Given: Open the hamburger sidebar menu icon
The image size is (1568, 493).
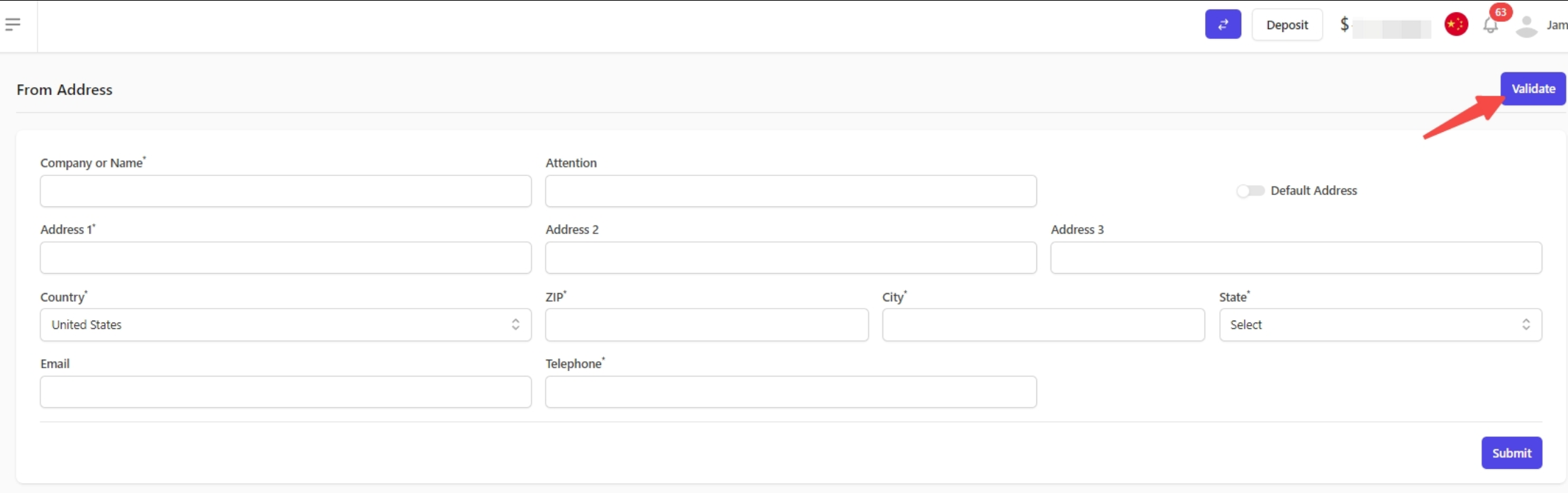Looking at the screenshot, I should (x=13, y=25).
